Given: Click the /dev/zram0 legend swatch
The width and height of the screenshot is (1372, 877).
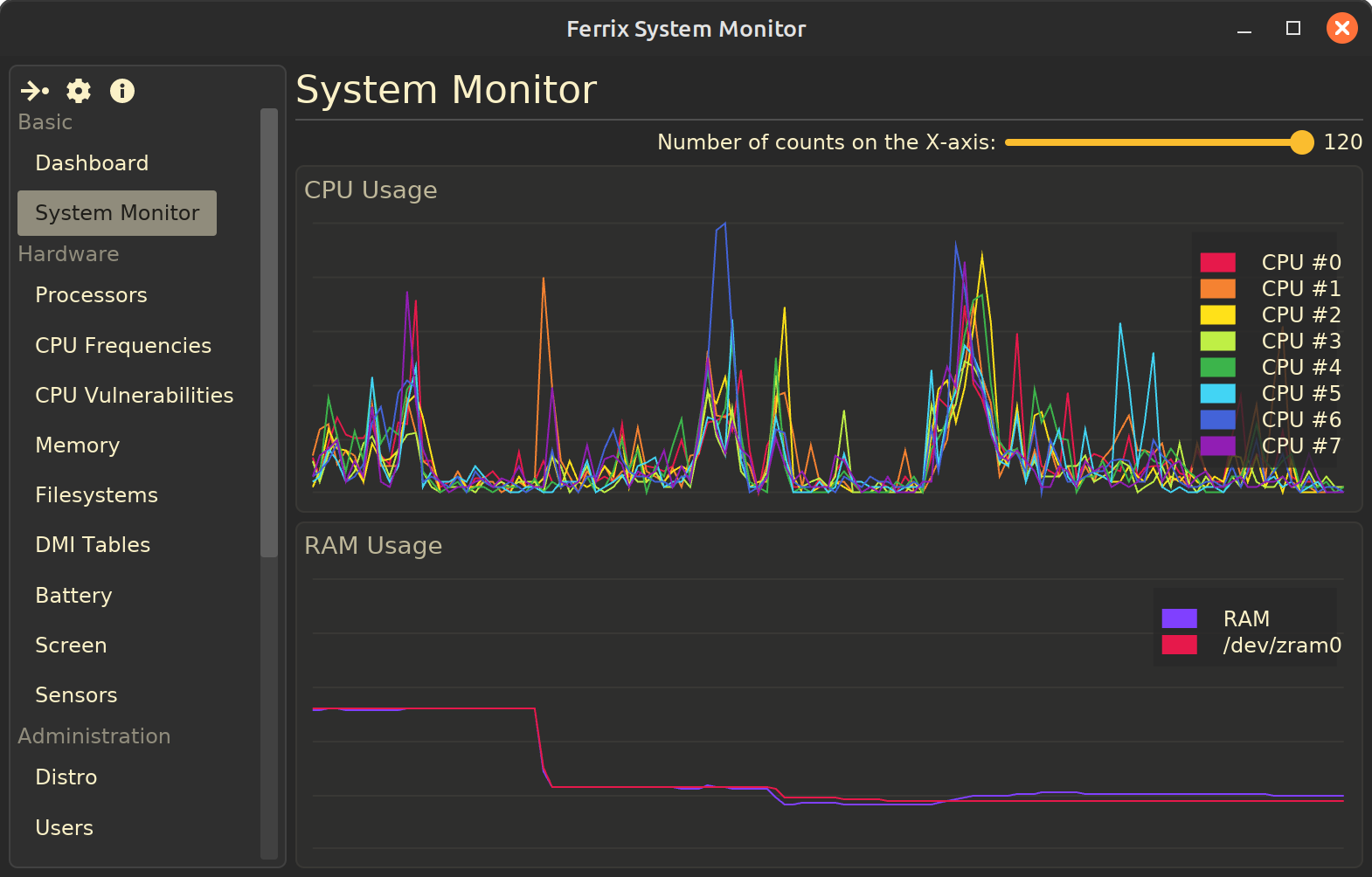Looking at the screenshot, I should [x=1179, y=645].
